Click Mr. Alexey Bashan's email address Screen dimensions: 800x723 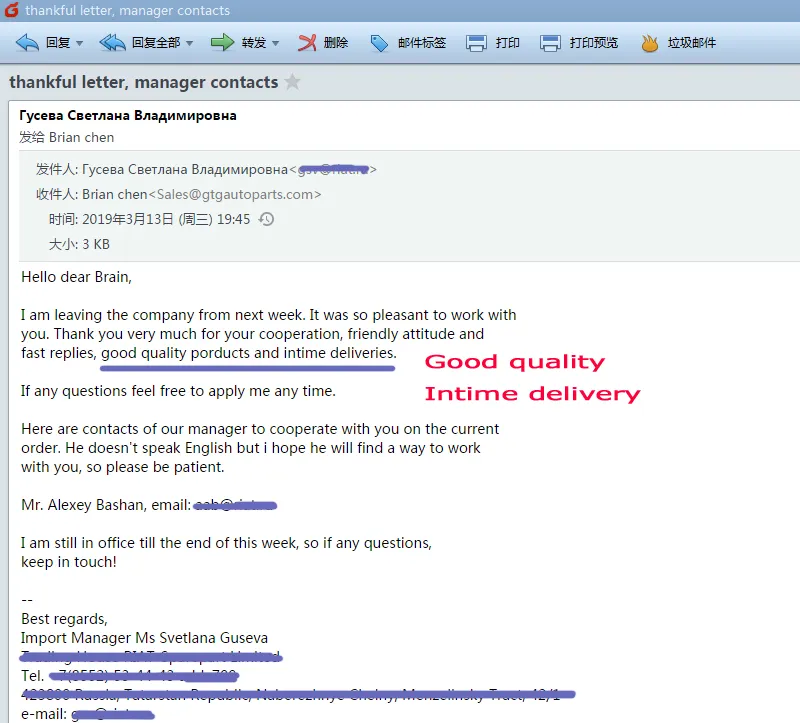click(x=234, y=505)
